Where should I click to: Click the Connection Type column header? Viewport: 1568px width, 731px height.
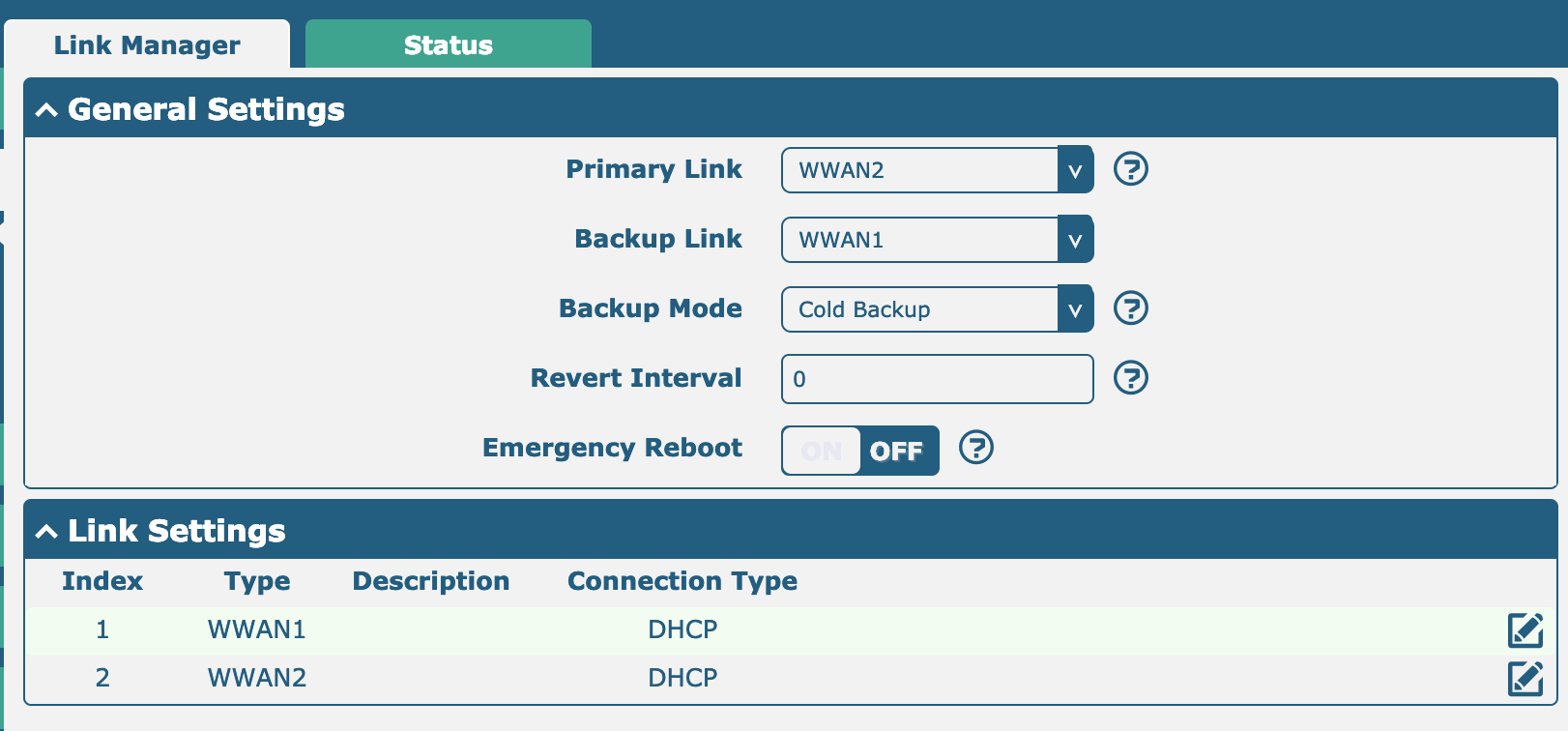tap(682, 581)
